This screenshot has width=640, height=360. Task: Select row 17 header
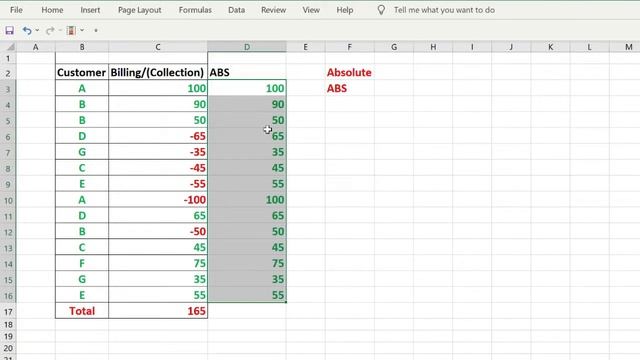tap(8, 312)
